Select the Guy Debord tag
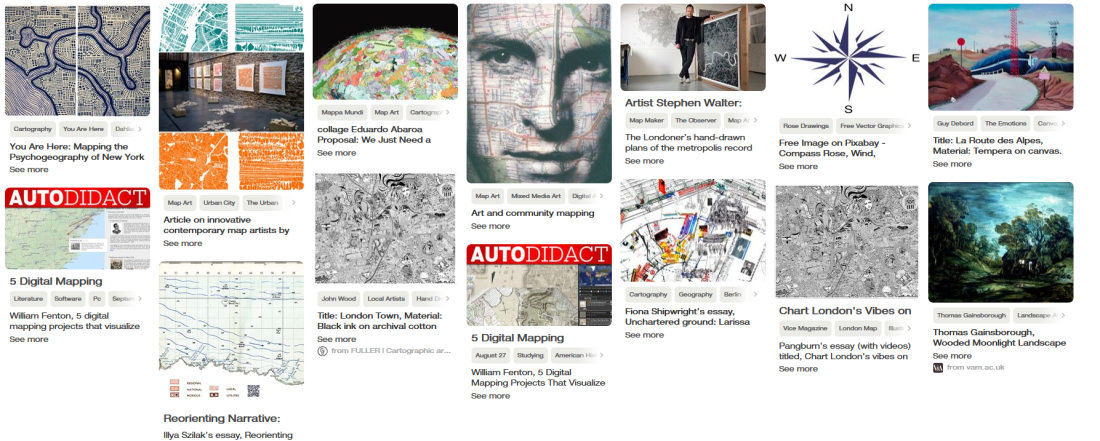This screenshot has width=1100, height=441. (x=955, y=123)
